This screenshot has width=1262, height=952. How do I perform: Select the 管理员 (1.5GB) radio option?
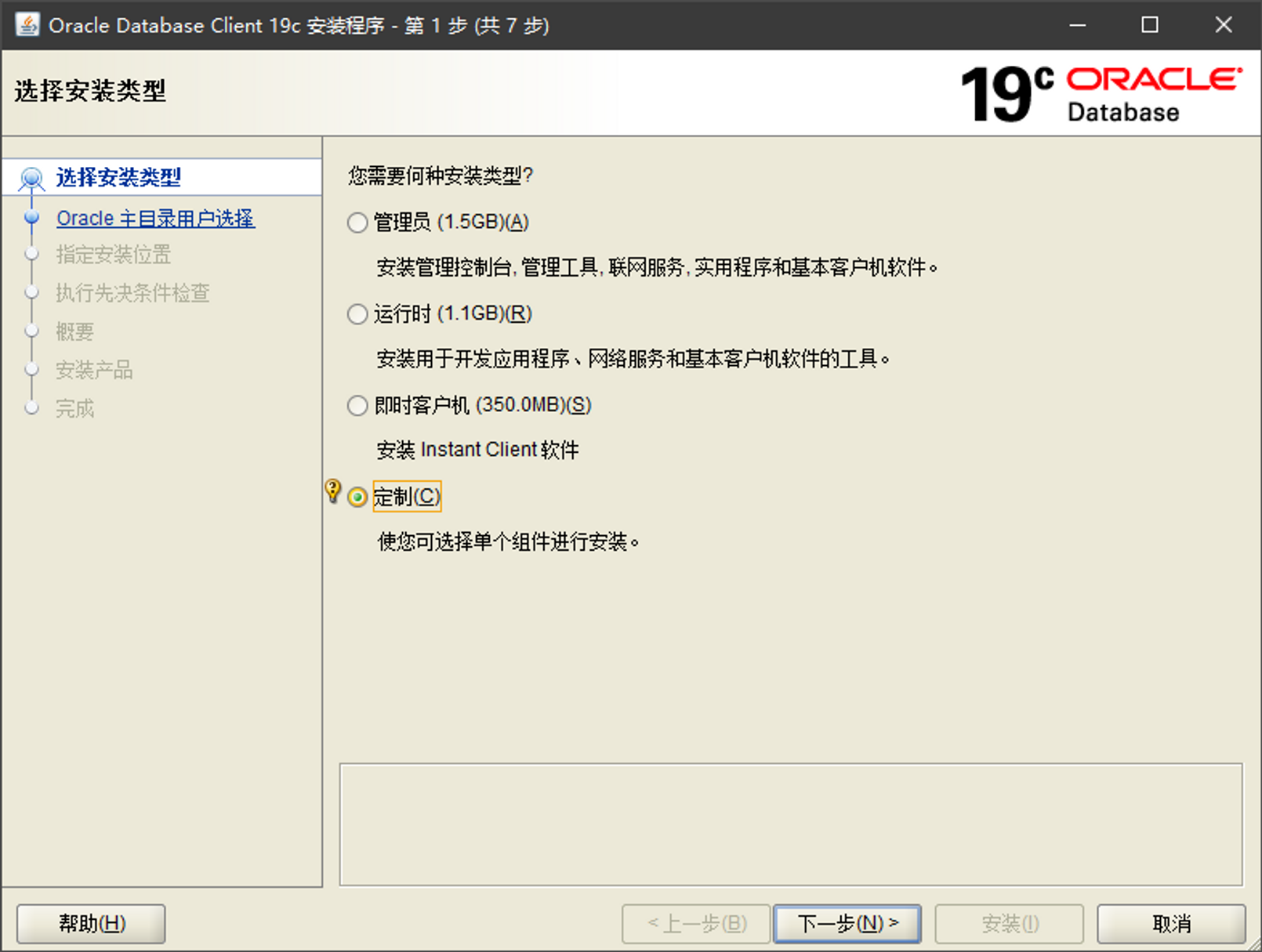point(357,223)
